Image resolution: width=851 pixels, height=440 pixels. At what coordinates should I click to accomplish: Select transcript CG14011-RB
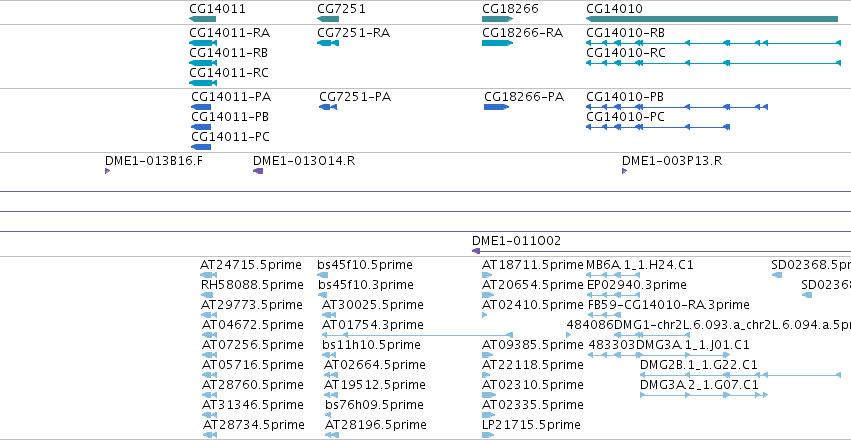(x=202, y=63)
